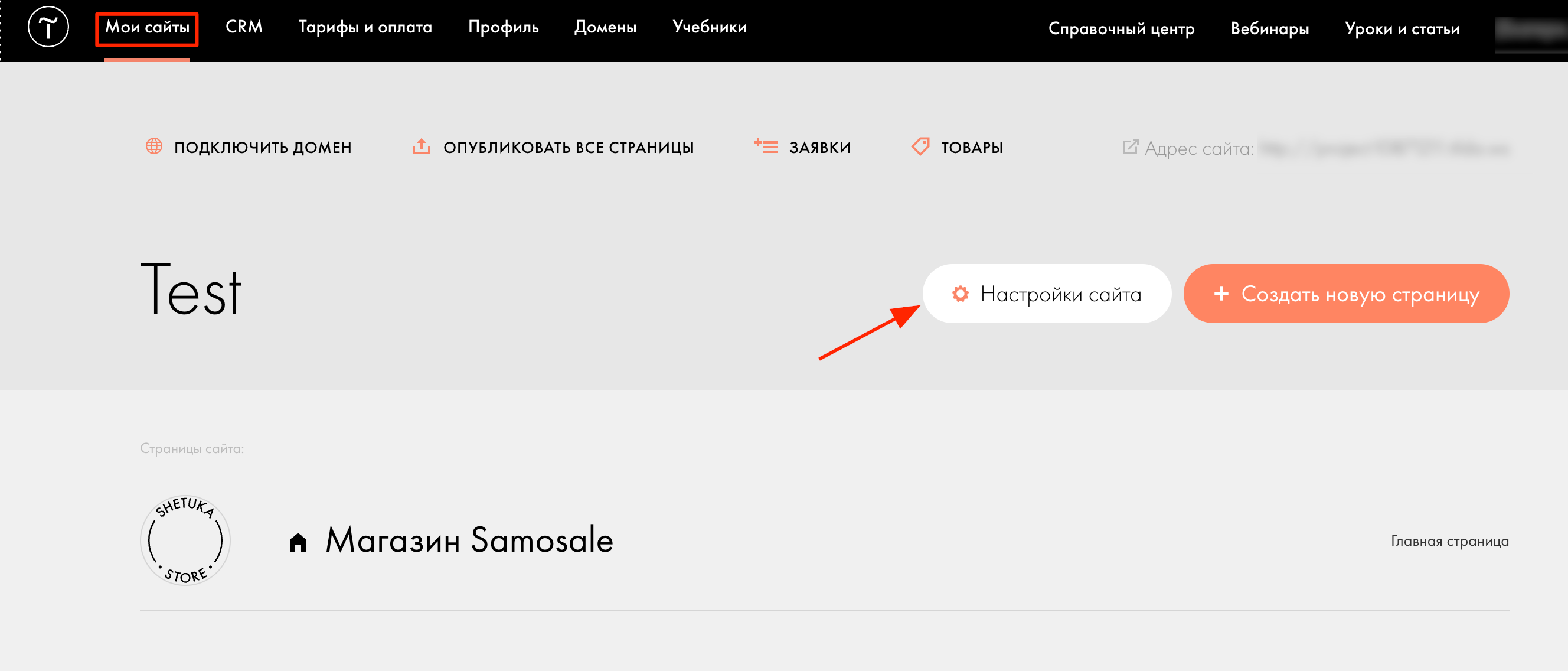Click the tag icon beside Товары
The width and height of the screenshot is (1568, 671).
click(x=920, y=146)
